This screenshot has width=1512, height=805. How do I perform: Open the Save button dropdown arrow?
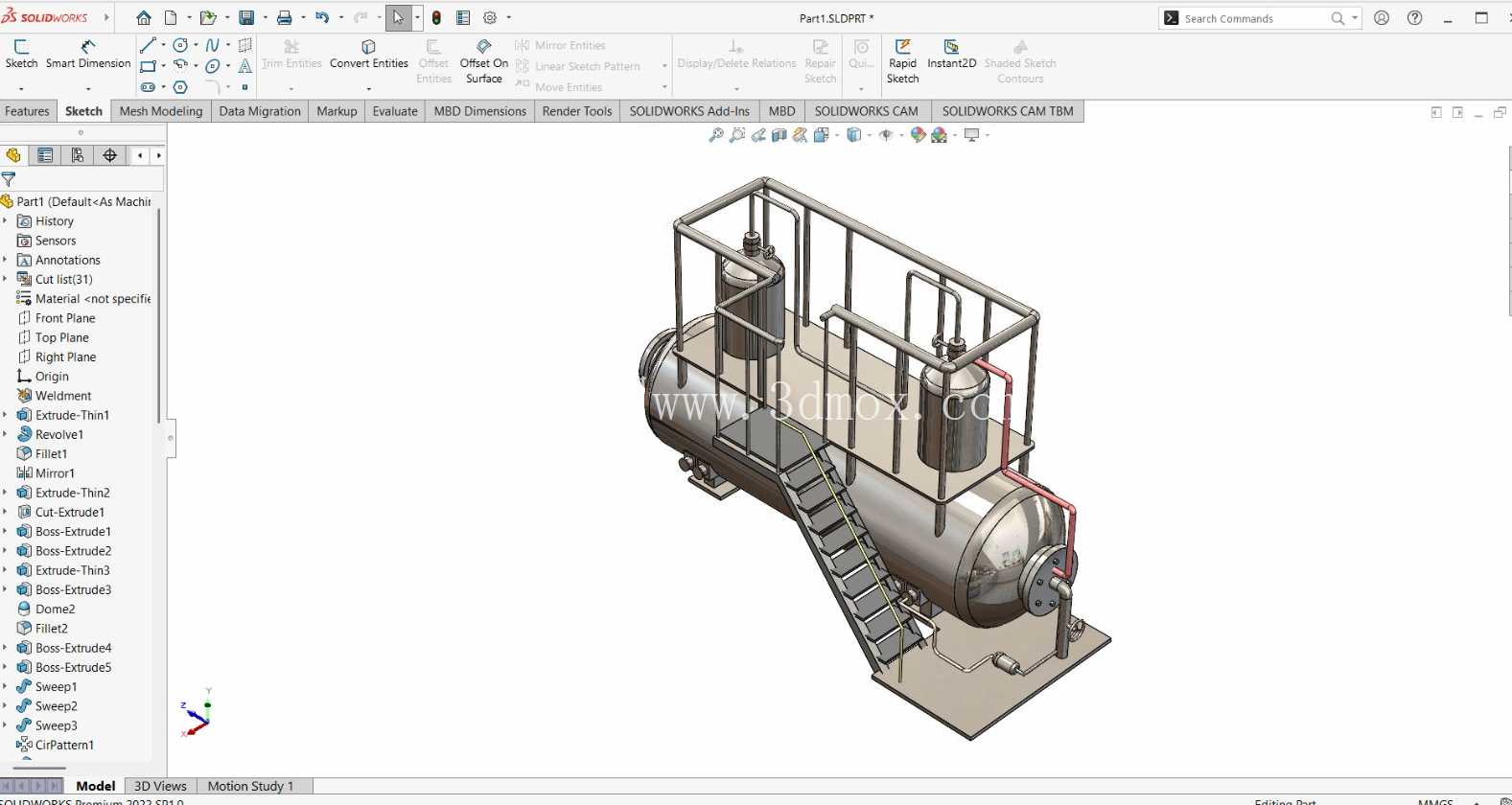pyautogui.click(x=265, y=17)
